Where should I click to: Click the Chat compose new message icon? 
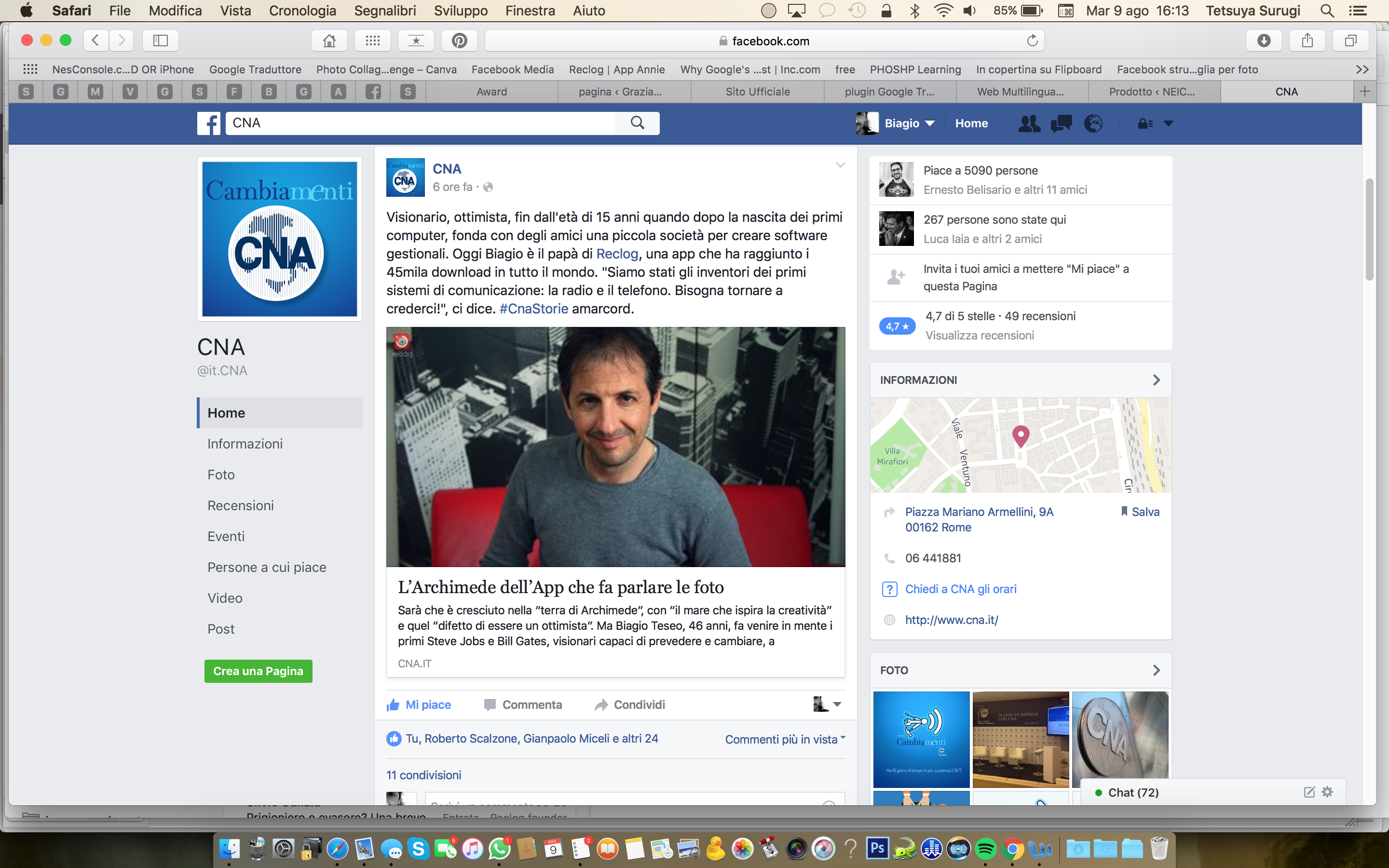pos(1309,792)
